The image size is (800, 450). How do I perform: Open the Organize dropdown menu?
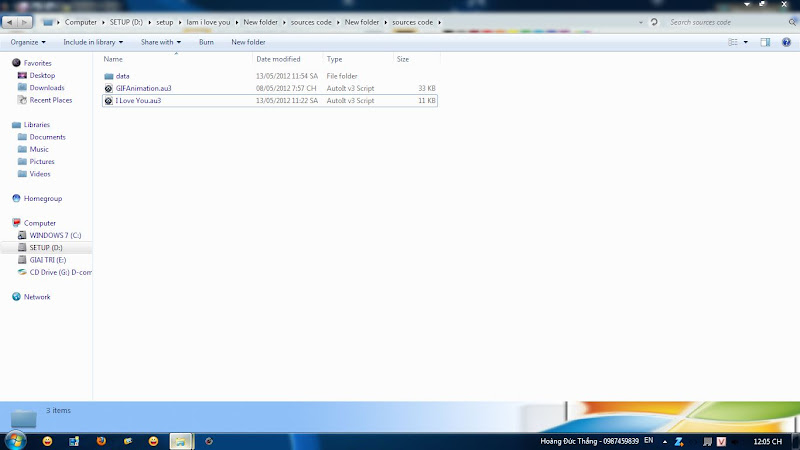28,42
